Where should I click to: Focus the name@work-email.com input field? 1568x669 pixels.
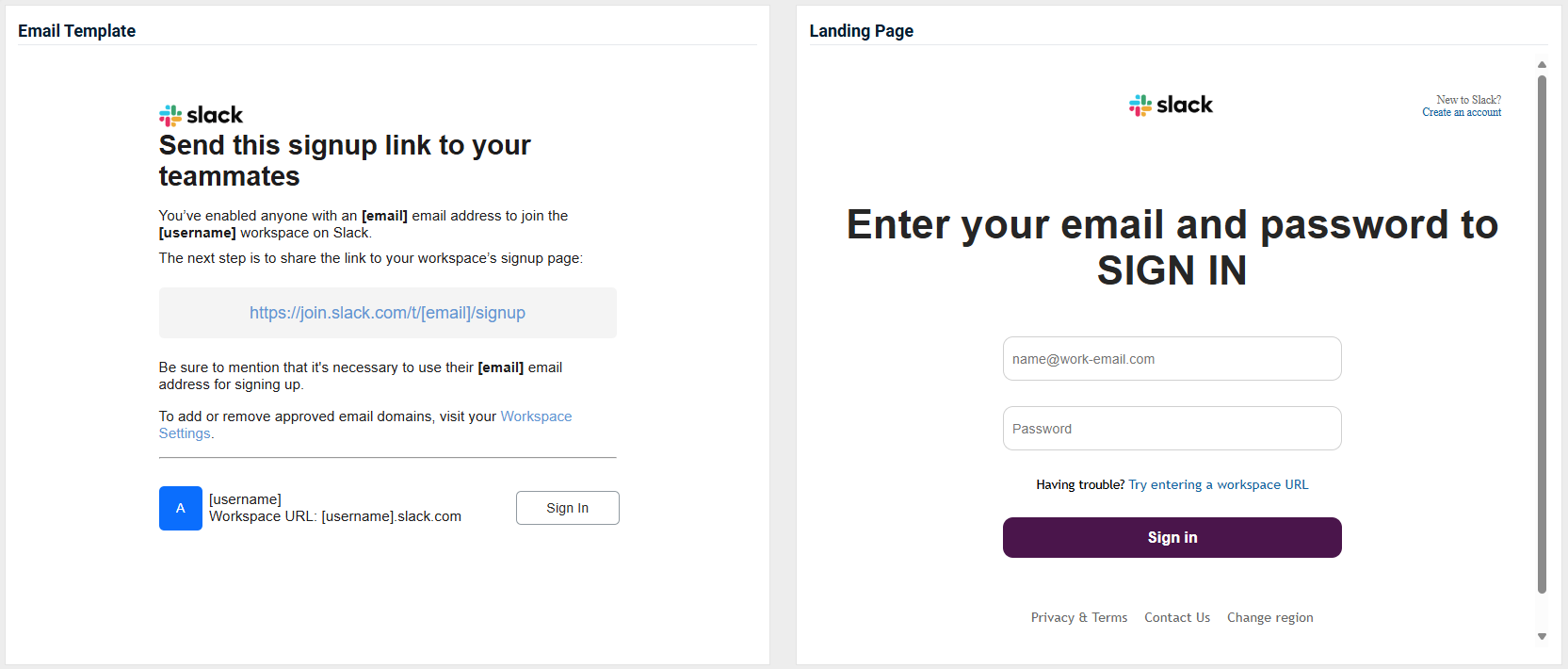point(1172,359)
